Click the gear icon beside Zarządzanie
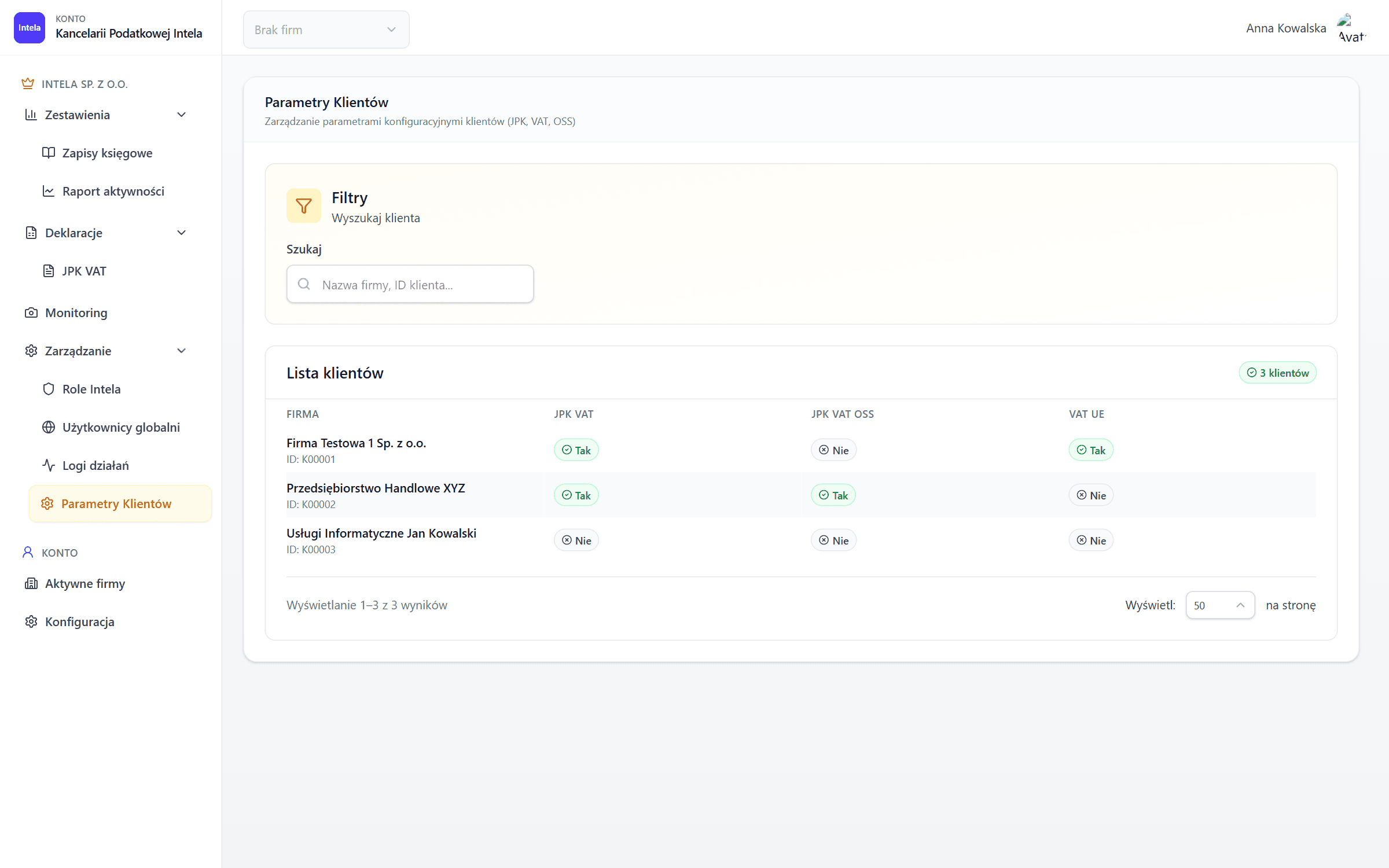The width and height of the screenshot is (1389, 868). [x=31, y=351]
